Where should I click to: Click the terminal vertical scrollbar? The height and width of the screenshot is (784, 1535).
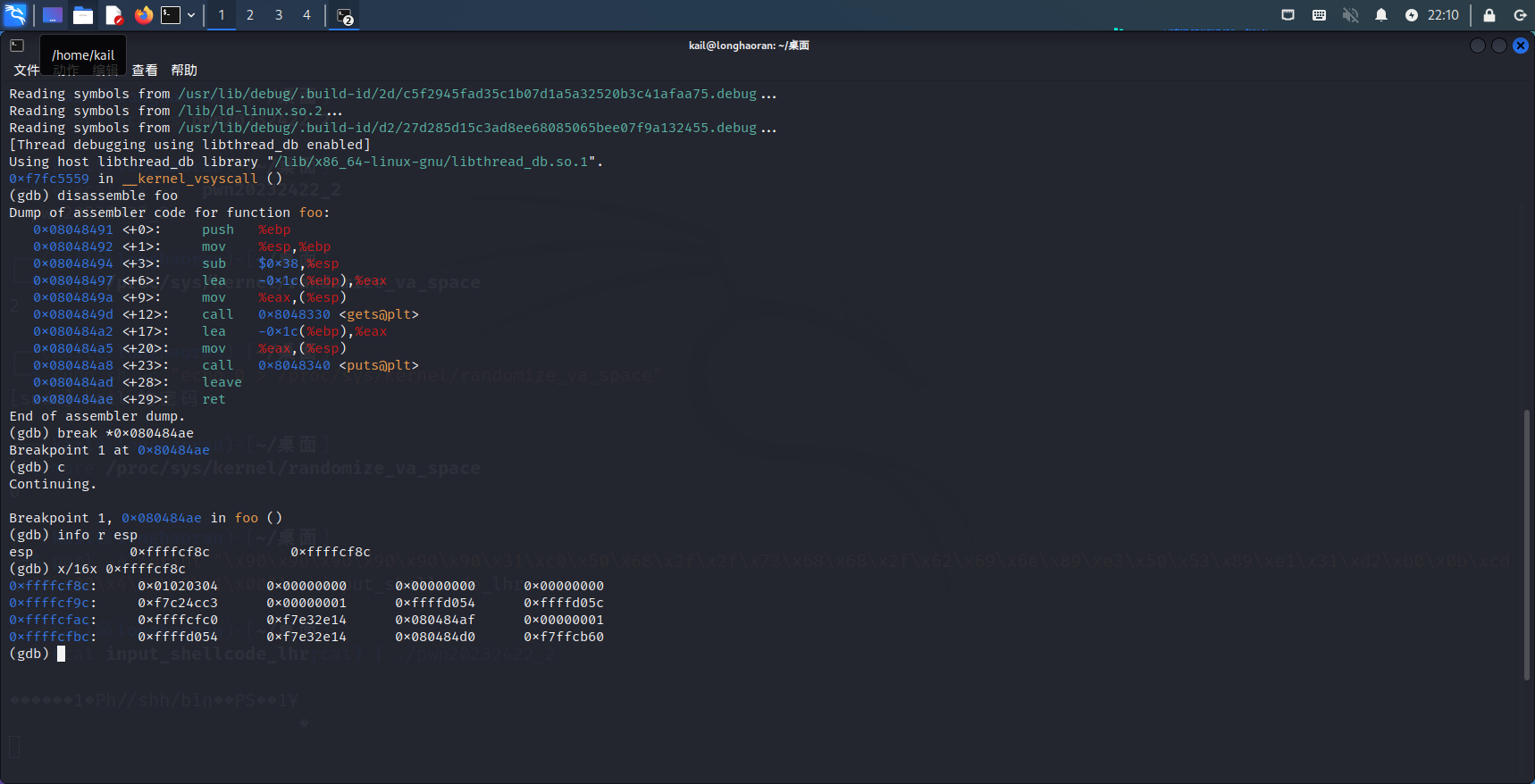tap(1527, 545)
